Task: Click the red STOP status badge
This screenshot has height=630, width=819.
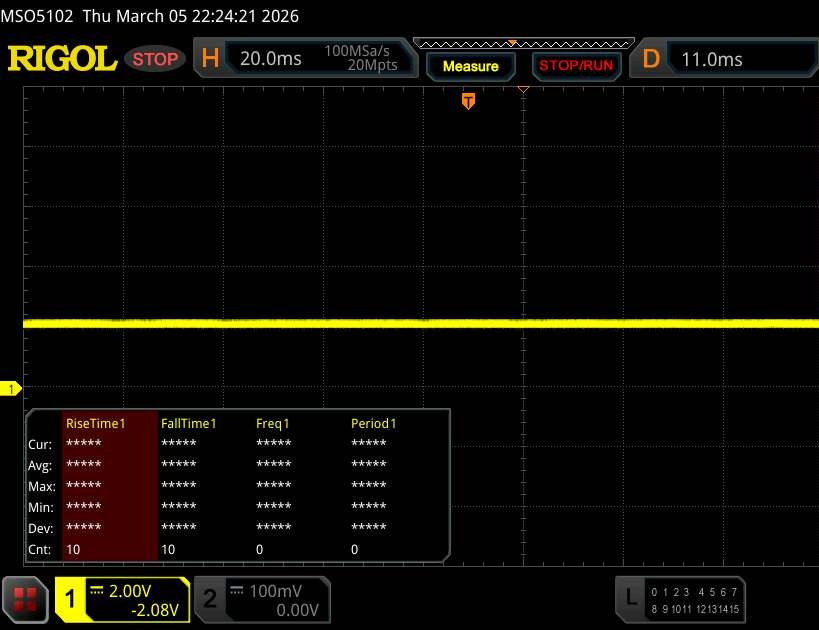Action: [x=156, y=59]
